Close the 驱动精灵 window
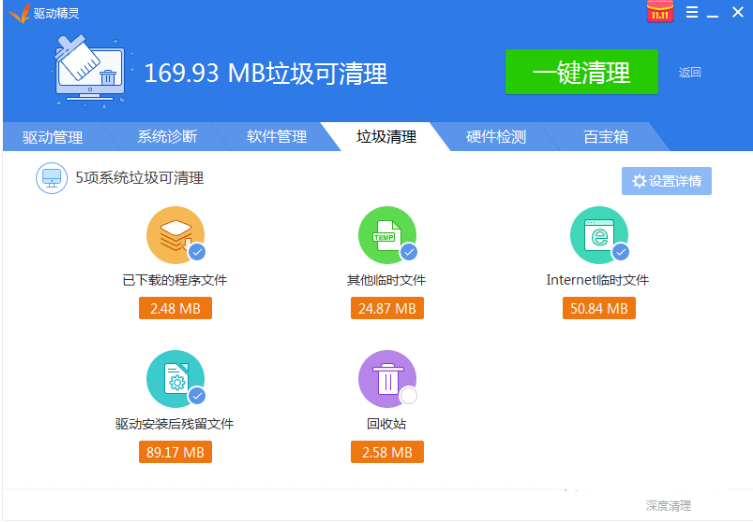 (738, 12)
